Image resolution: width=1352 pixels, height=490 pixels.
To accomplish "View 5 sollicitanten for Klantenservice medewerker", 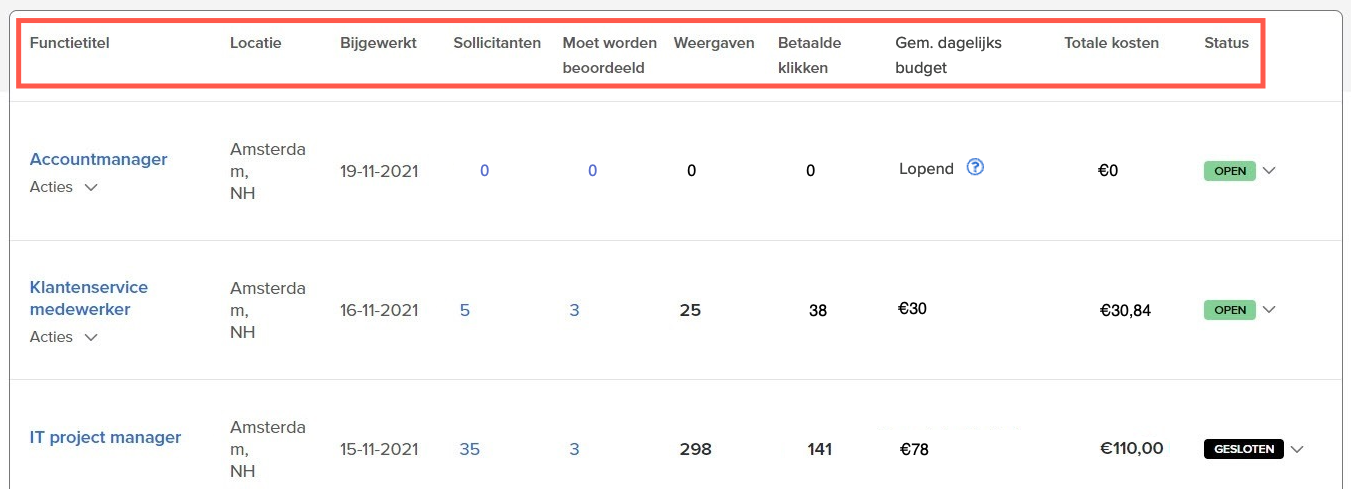I will click(465, 310).
